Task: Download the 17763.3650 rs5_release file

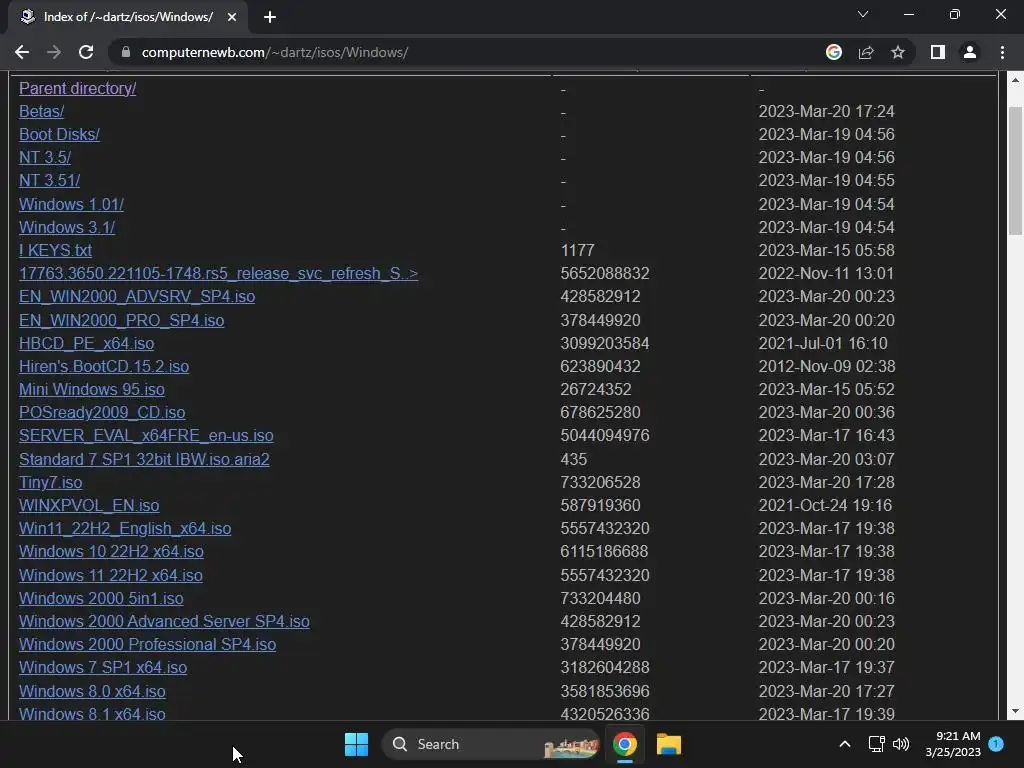Action: (x=219, y=273)
